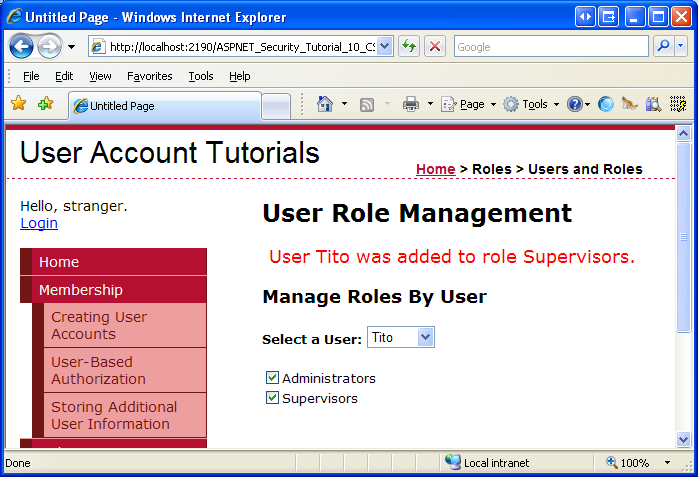
Task: Expand the zoom level dropdown arrow
Action: [667, 463]
